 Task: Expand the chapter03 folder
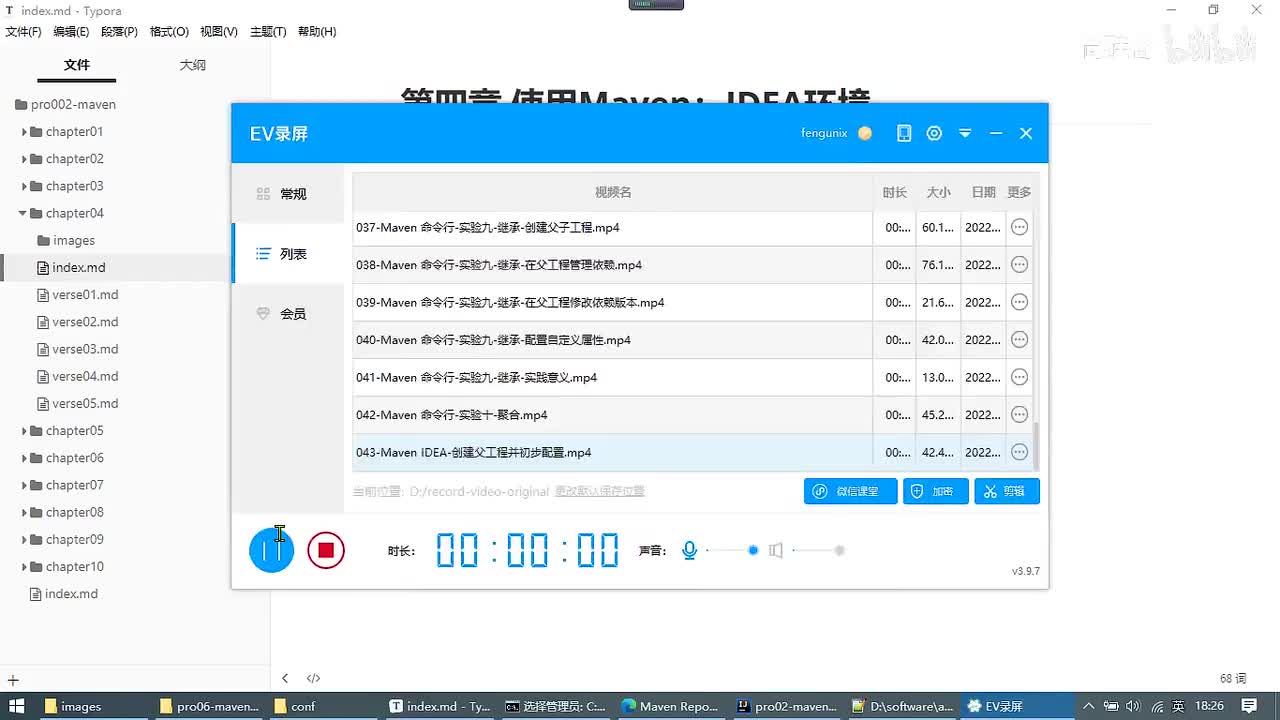click(25, 186)
